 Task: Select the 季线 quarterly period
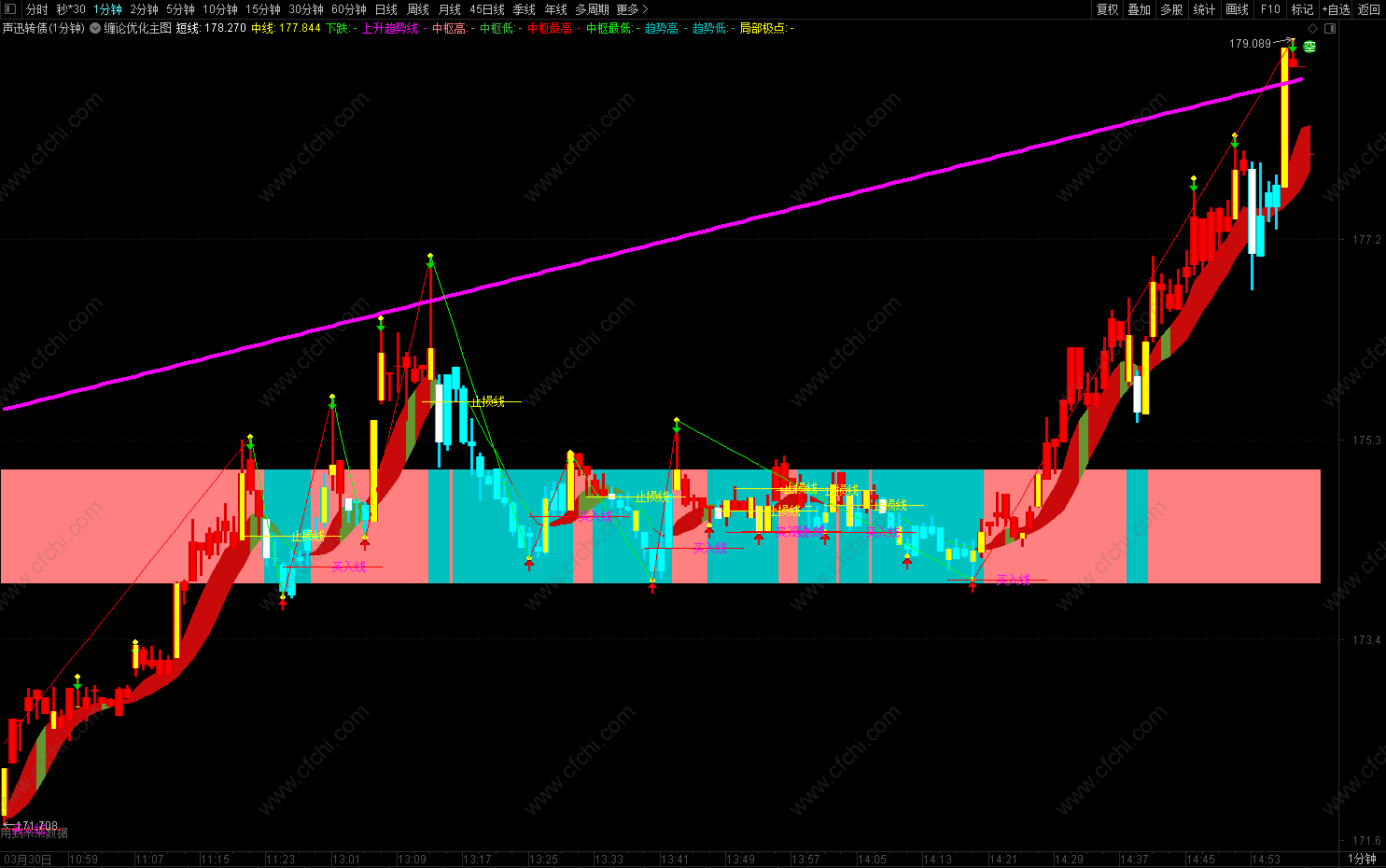(x=525, y=9)
